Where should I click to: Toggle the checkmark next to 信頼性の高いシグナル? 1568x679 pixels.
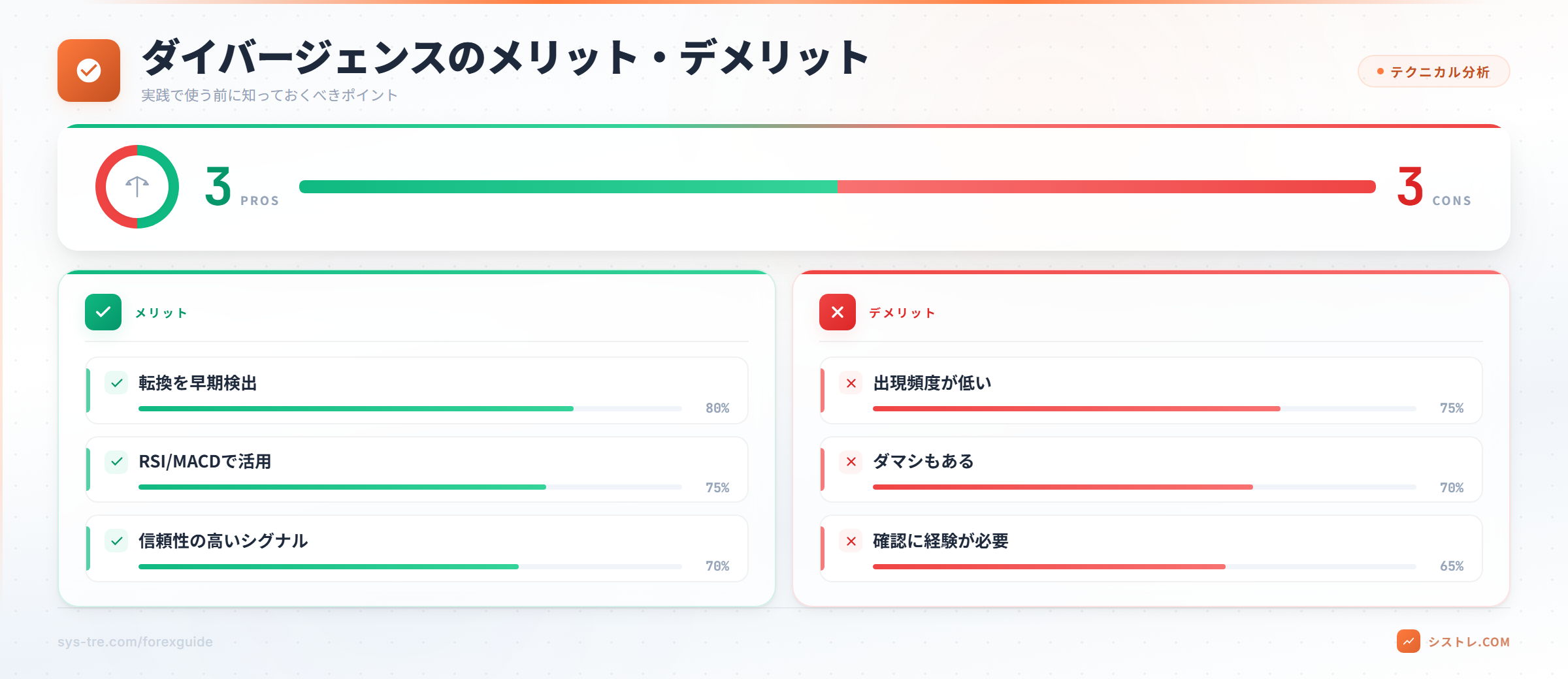117,541
